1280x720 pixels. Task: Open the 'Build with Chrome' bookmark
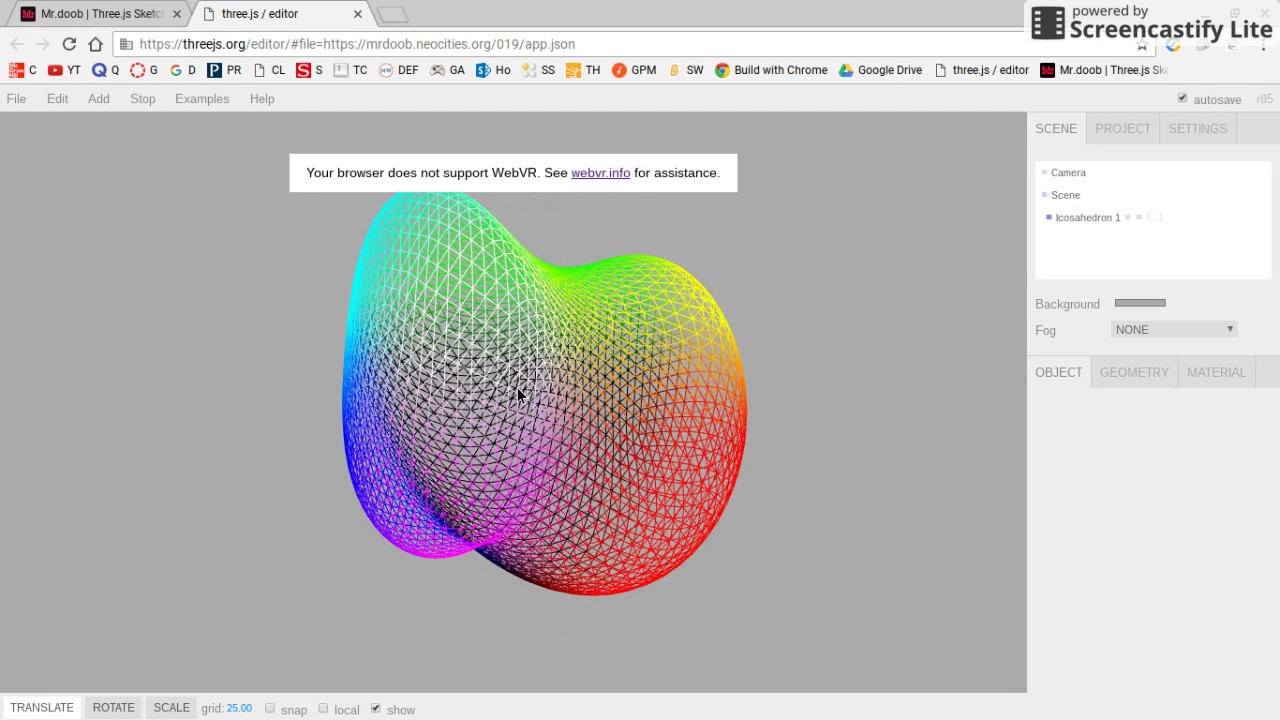tap(771, 70)
